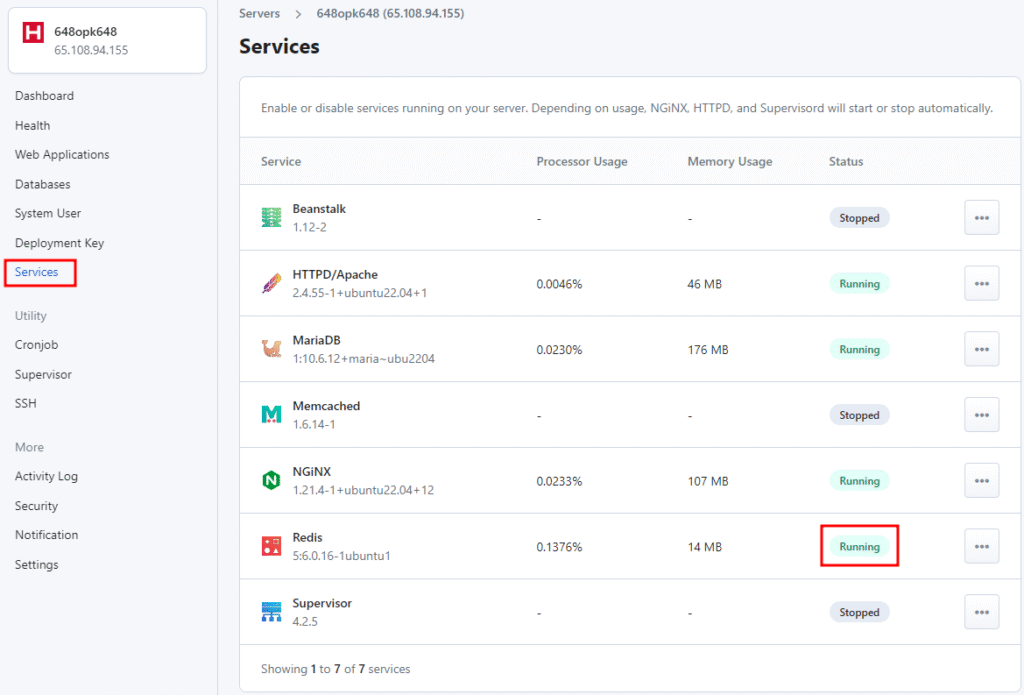Image resolution: width=1024 pixels, height=695 pixels.
Task: Click the Memcached service name
Action: pos(326,406)
